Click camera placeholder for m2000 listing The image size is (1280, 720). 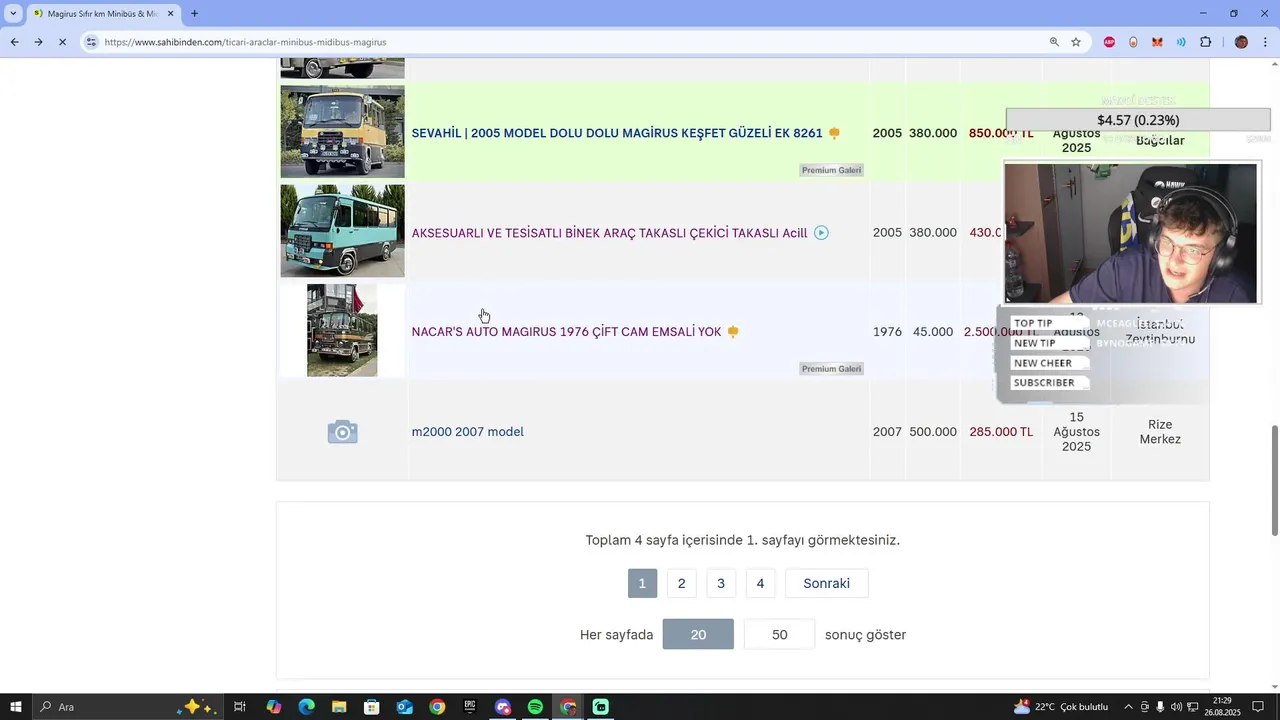(x=342, y=432)
